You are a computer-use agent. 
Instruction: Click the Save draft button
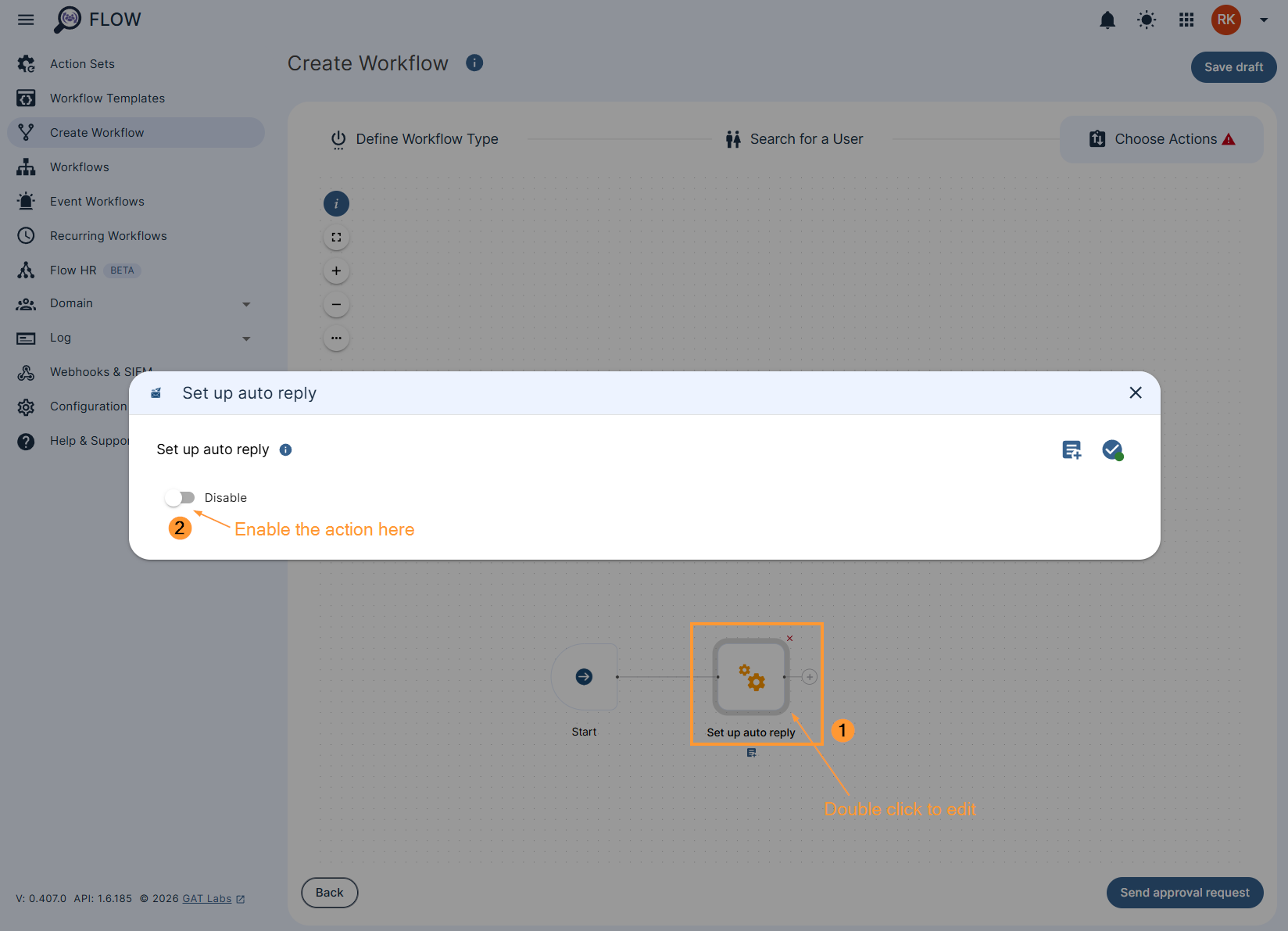(1233, 67)
